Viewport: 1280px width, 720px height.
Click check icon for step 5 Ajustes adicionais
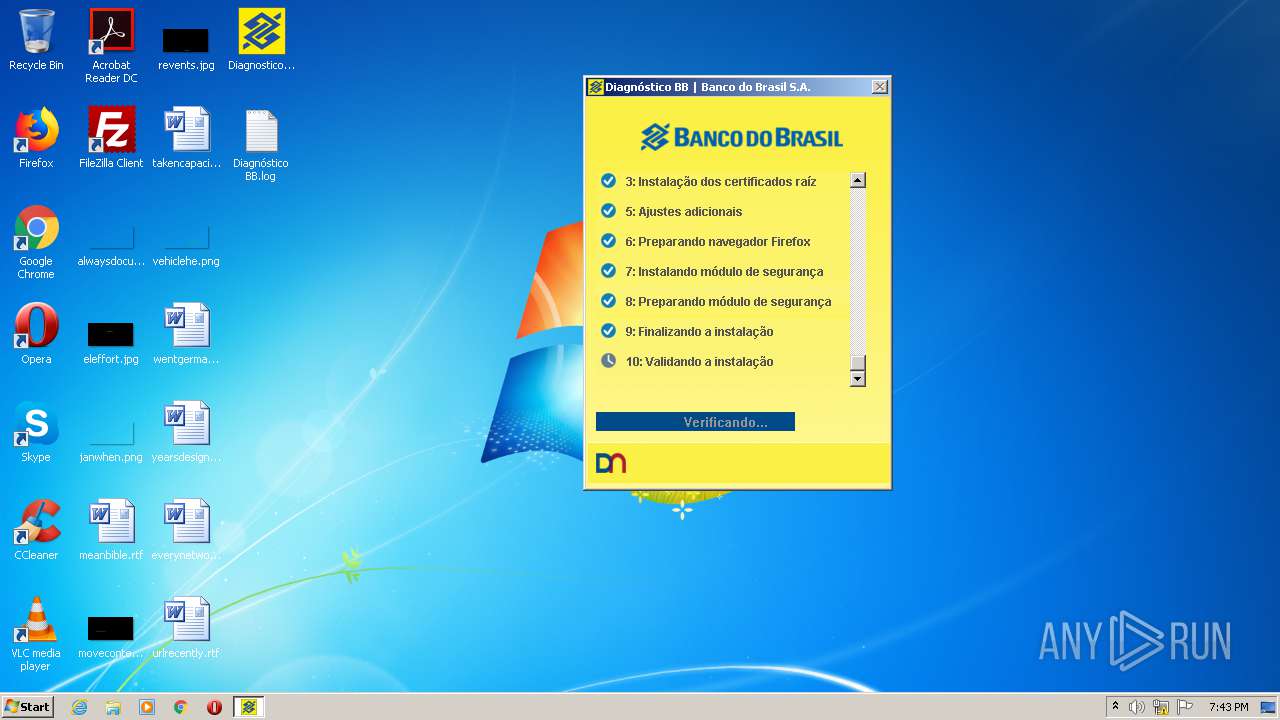[x=608, y=211]
